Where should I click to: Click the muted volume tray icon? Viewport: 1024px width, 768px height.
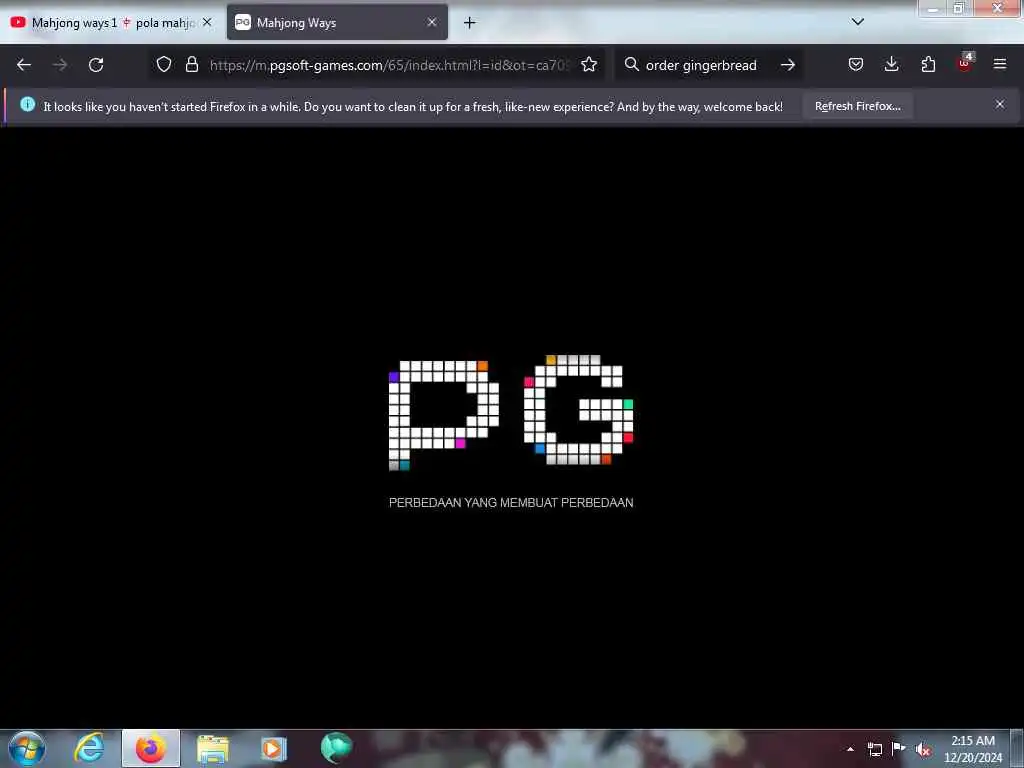point(923,749)
